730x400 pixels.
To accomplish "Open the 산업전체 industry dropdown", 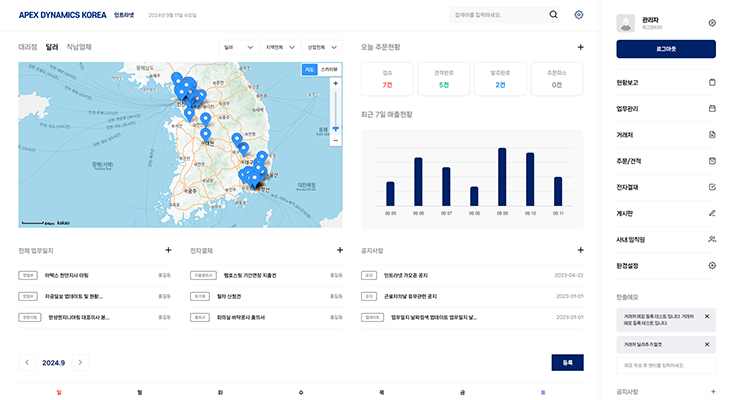I will click(322, 47).
